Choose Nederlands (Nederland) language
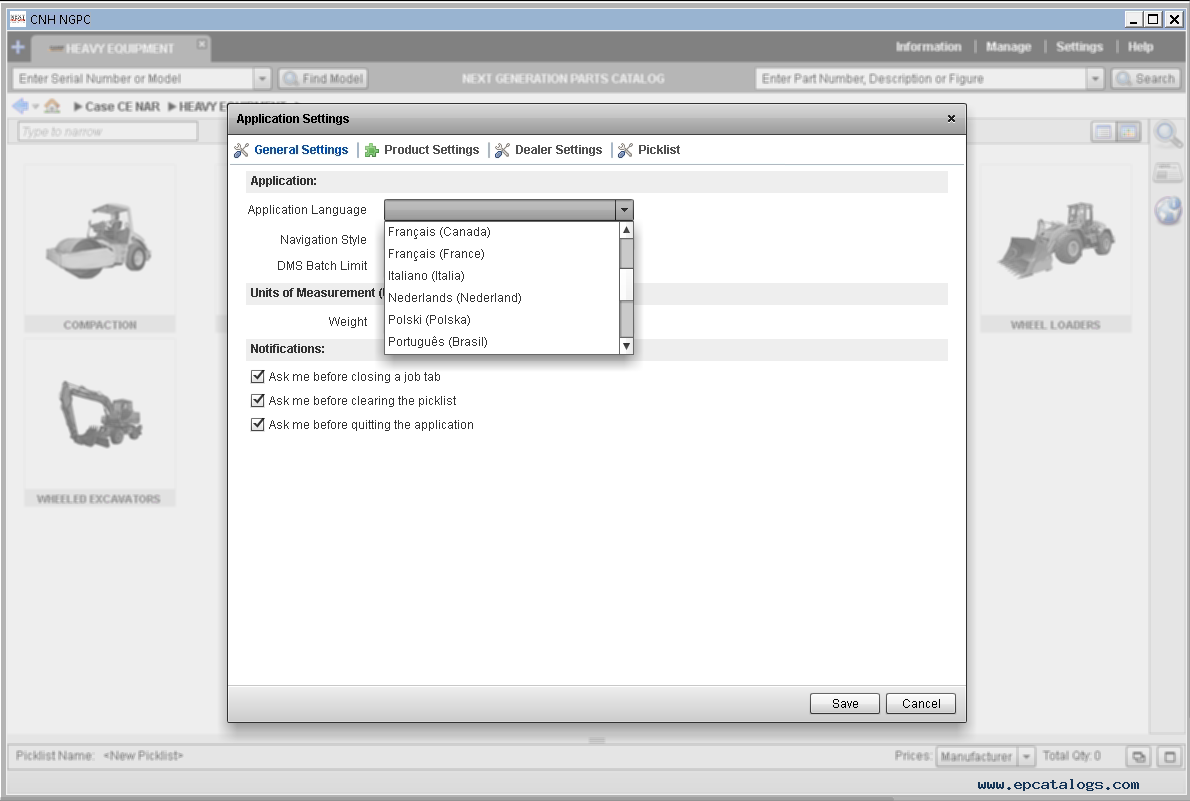Viewport: 1190px width, 801px height. tap(502, 298)
